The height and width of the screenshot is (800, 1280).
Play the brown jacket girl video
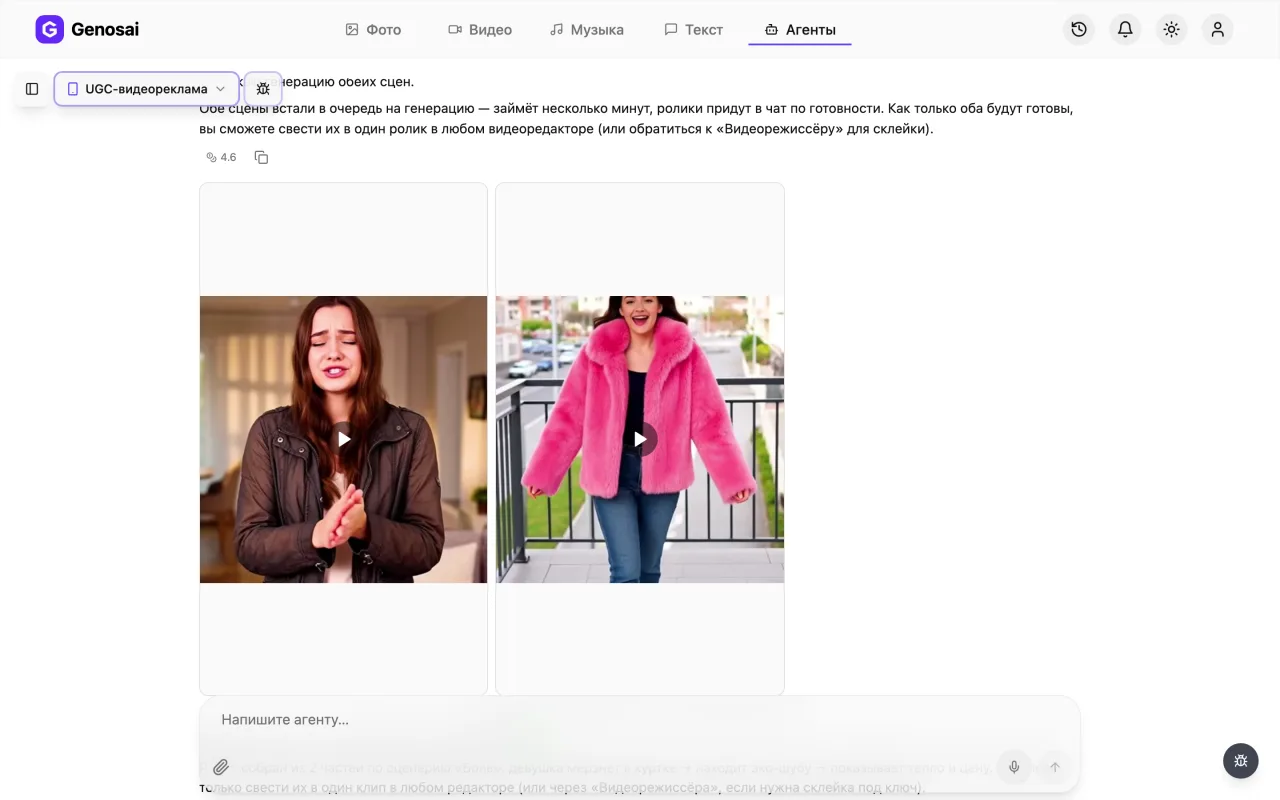pyautogui.click(x=343, y=439)
